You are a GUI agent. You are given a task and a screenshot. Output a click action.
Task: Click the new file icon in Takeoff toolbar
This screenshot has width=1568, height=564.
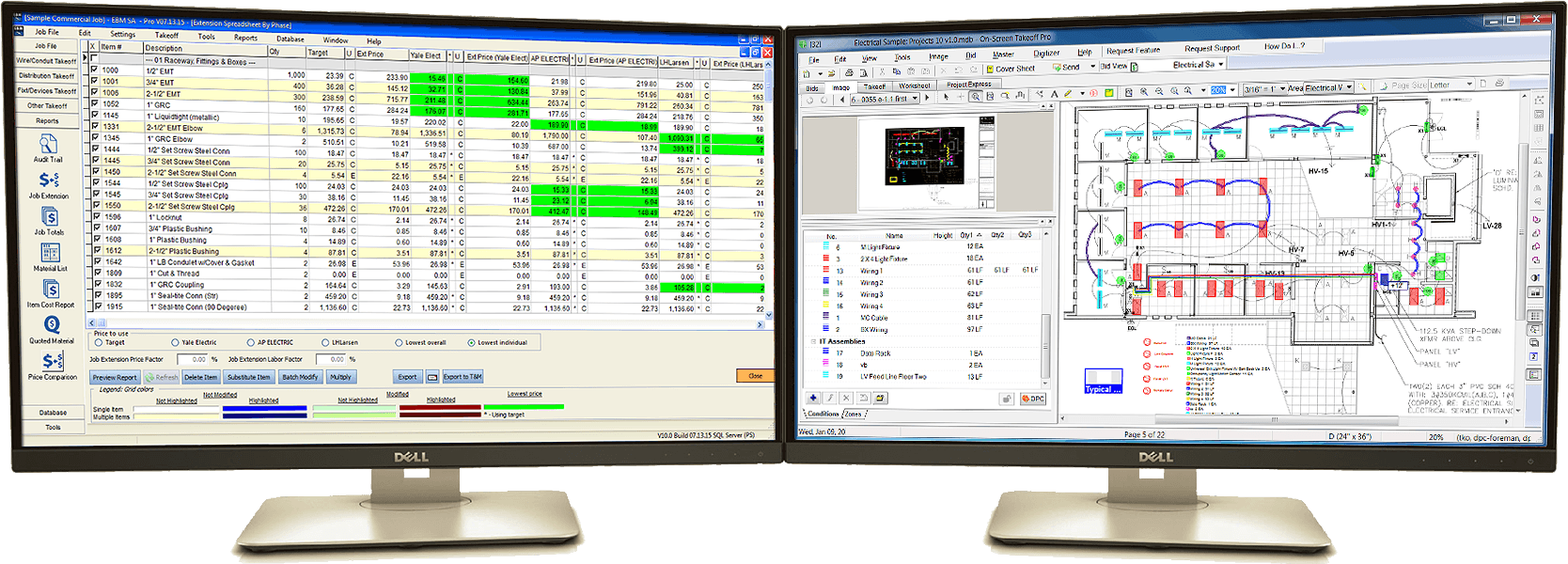806,73
